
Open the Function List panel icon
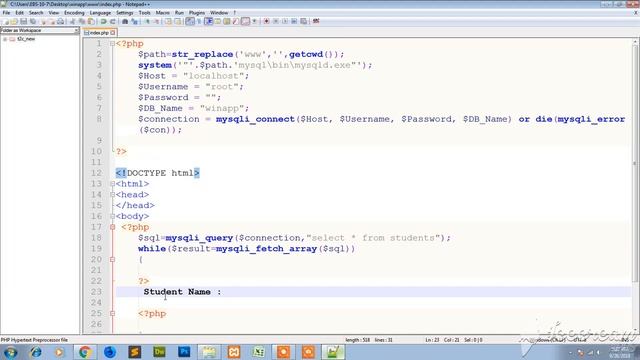pyautogui.click(x=236, y=21)
